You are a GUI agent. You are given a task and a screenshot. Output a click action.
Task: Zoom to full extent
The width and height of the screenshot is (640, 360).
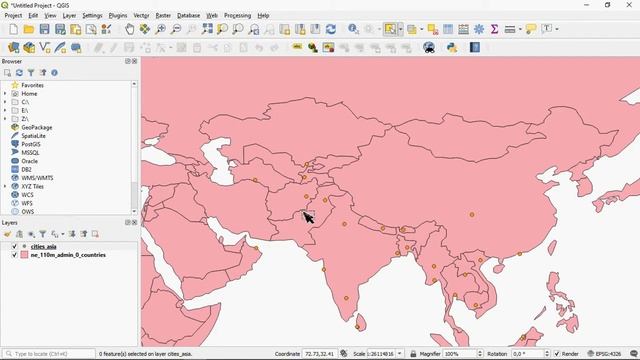[207, 29]
